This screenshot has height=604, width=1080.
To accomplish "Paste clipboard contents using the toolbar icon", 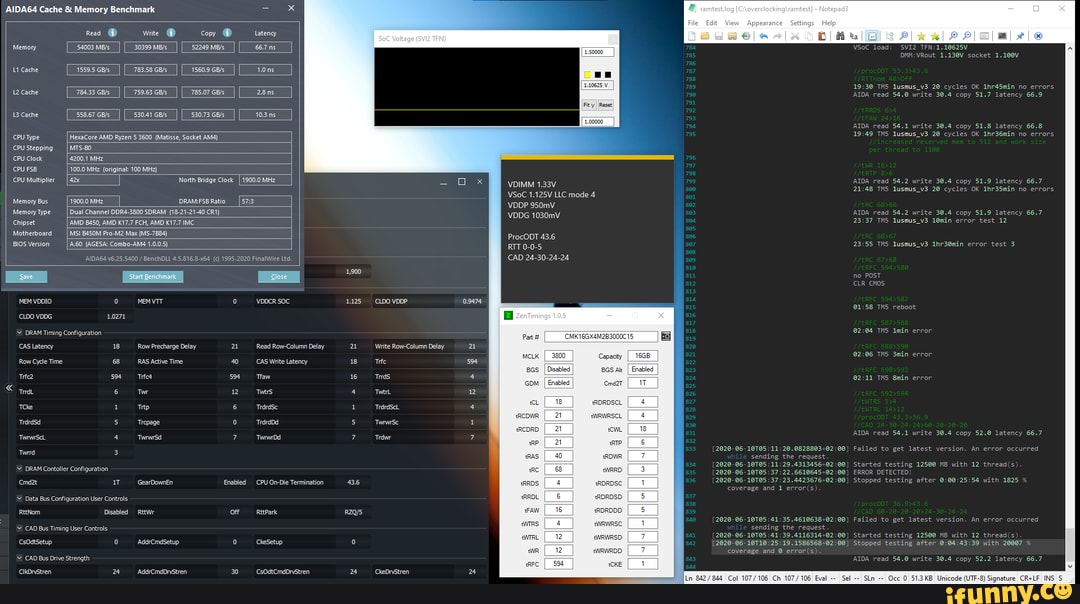I will (822, 35).
